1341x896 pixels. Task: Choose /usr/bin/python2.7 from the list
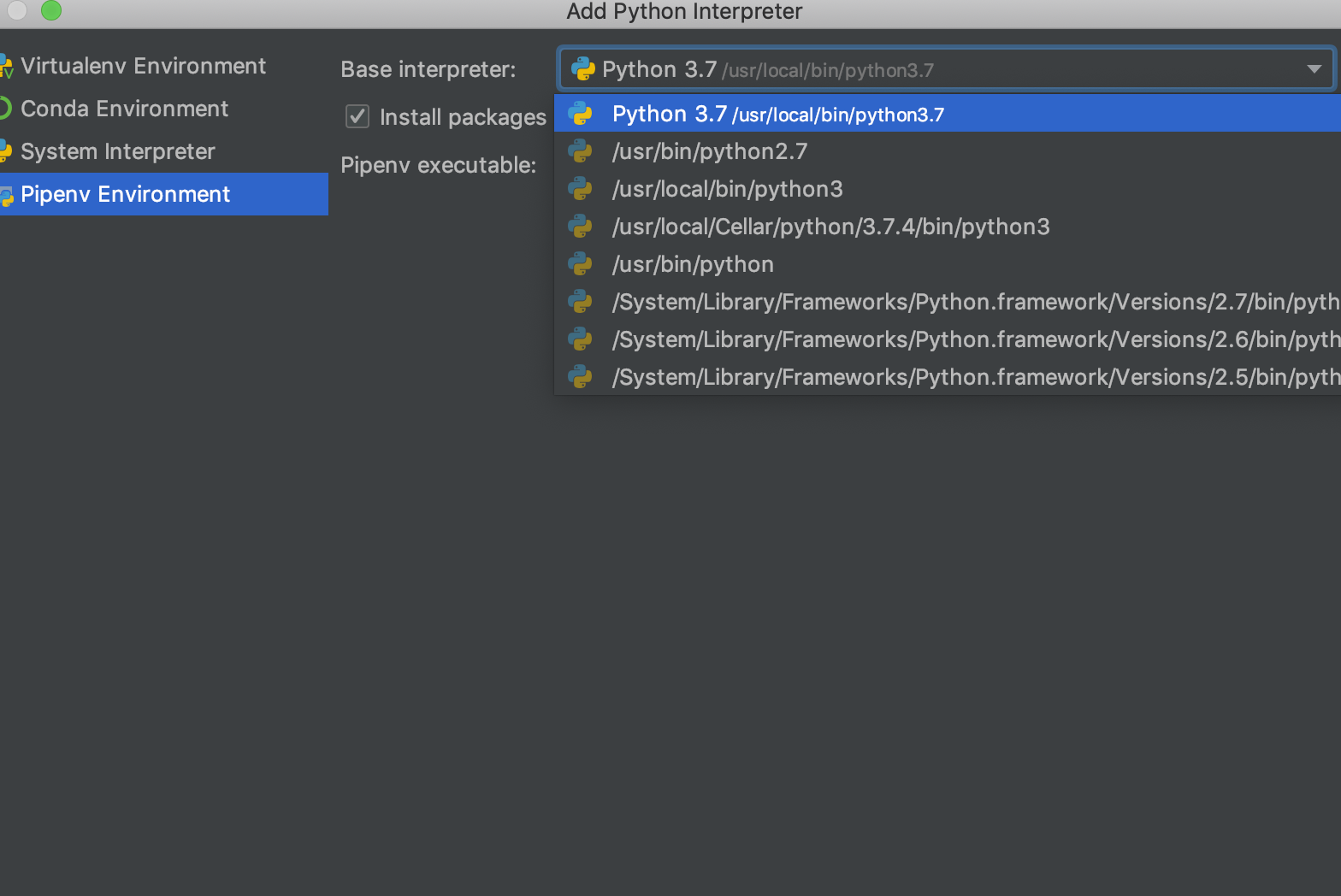948,151
